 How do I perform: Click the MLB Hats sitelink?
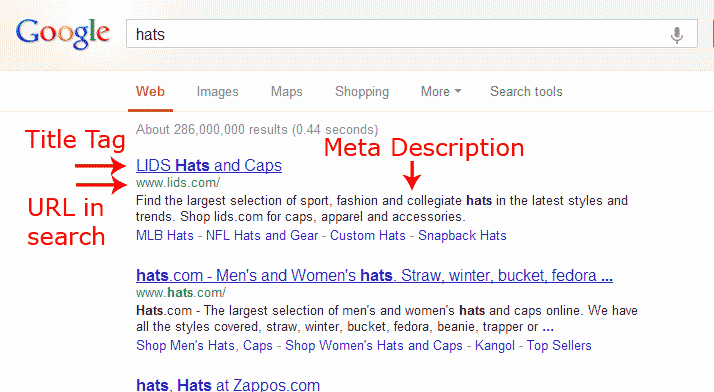pyautogui.click(x=165, y=235)
